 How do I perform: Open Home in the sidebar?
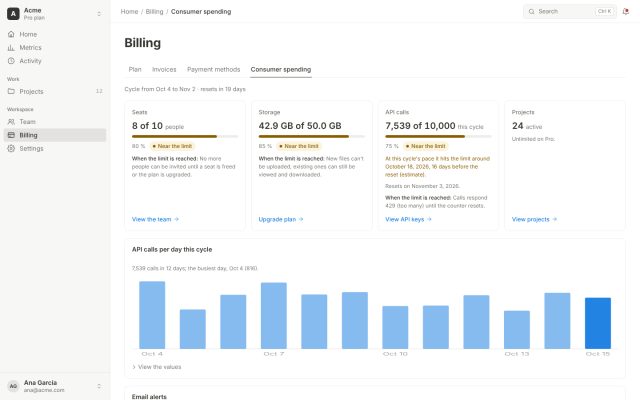point(55,34)
